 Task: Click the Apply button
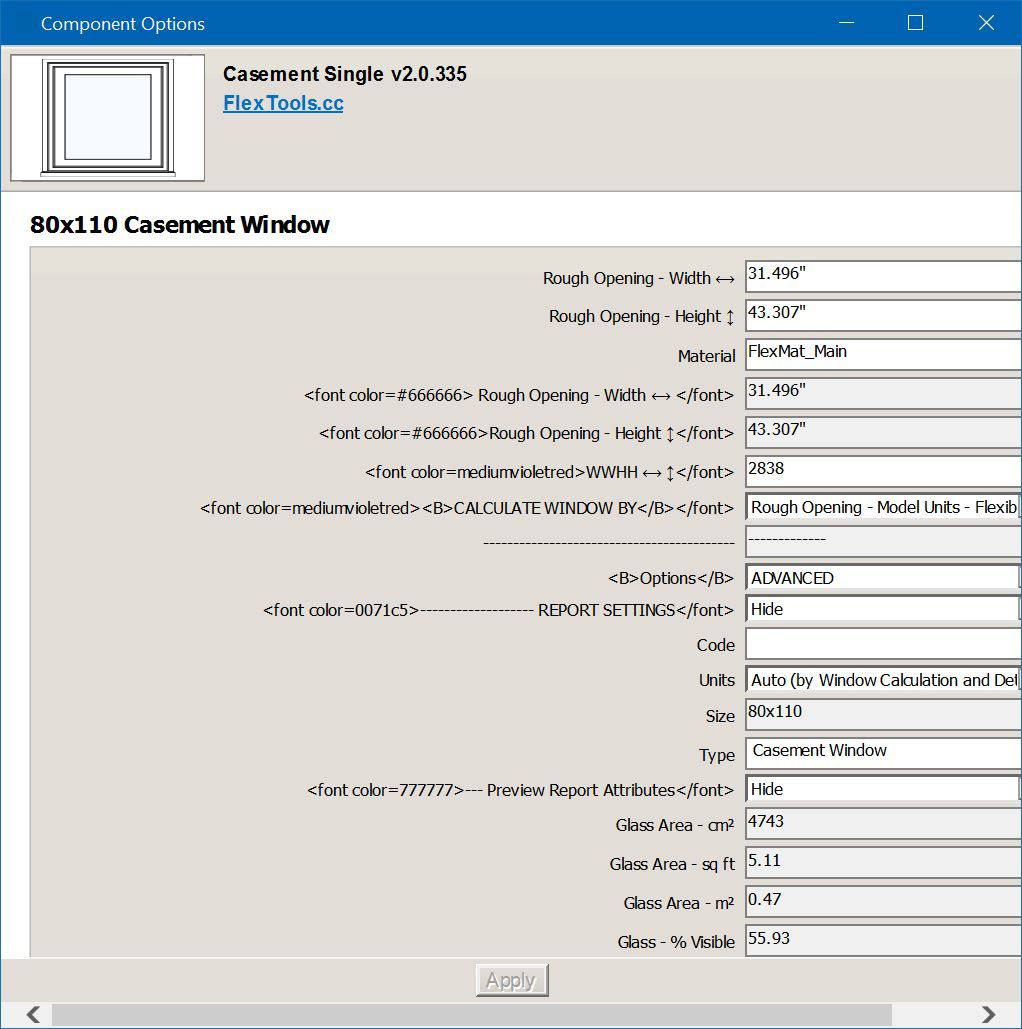click(x=512, y=981)
